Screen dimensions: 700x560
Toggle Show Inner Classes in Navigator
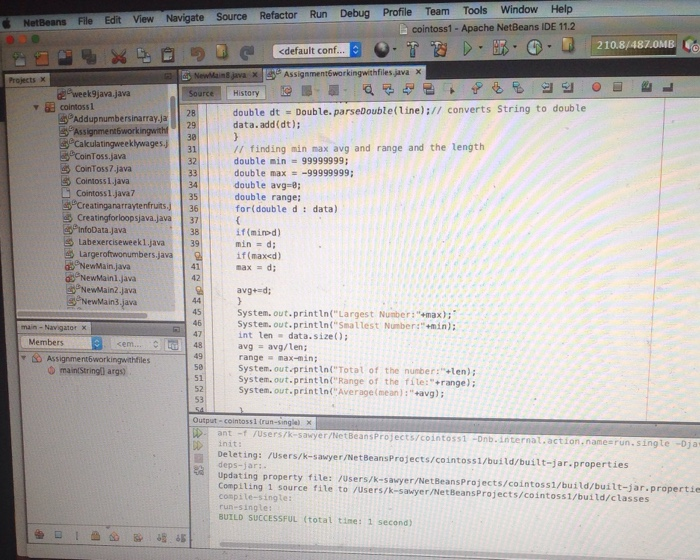tap(114, 536)
